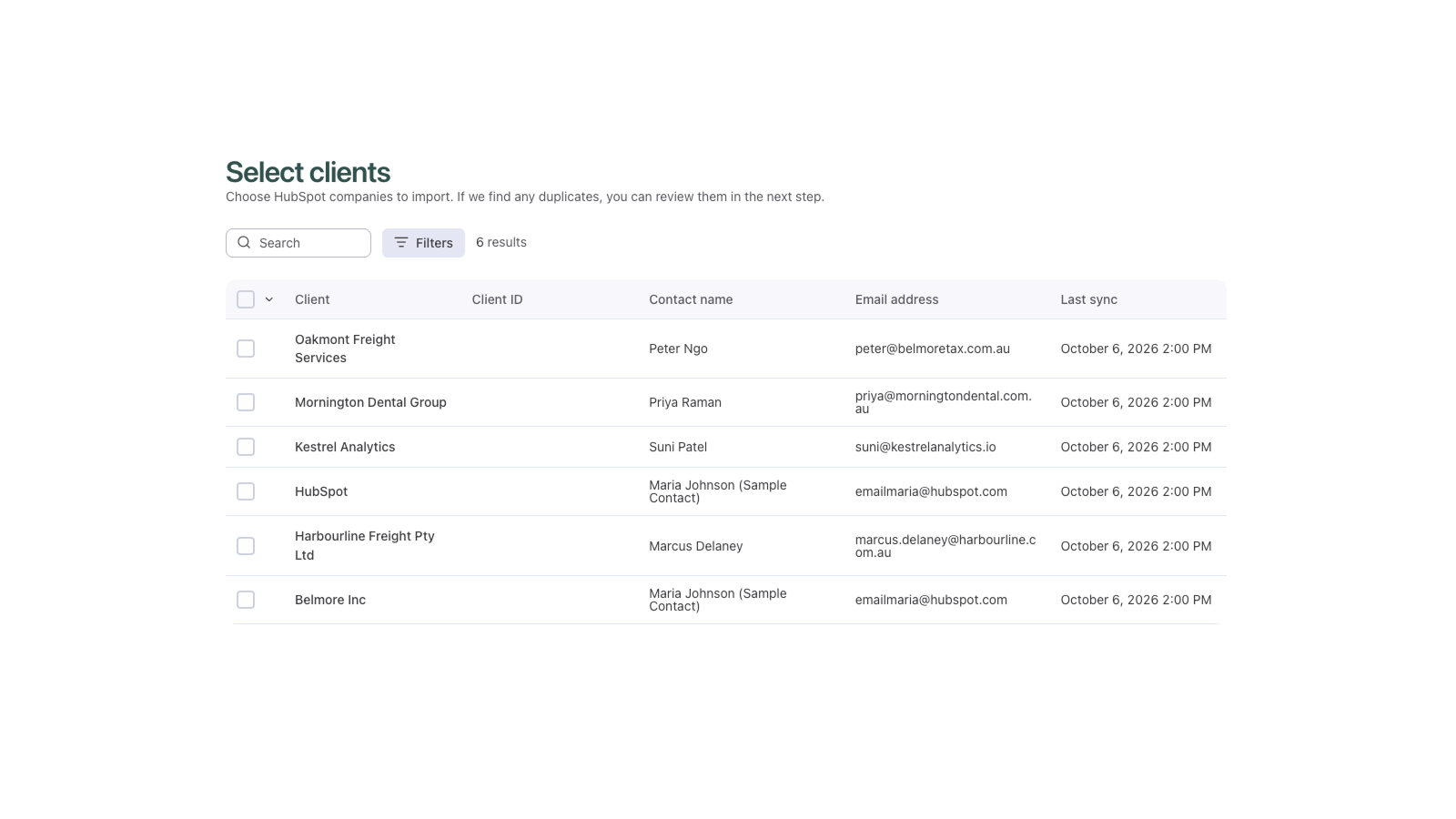
Task: Click the Mornington Dental Group client name
Action: (370, 402)
